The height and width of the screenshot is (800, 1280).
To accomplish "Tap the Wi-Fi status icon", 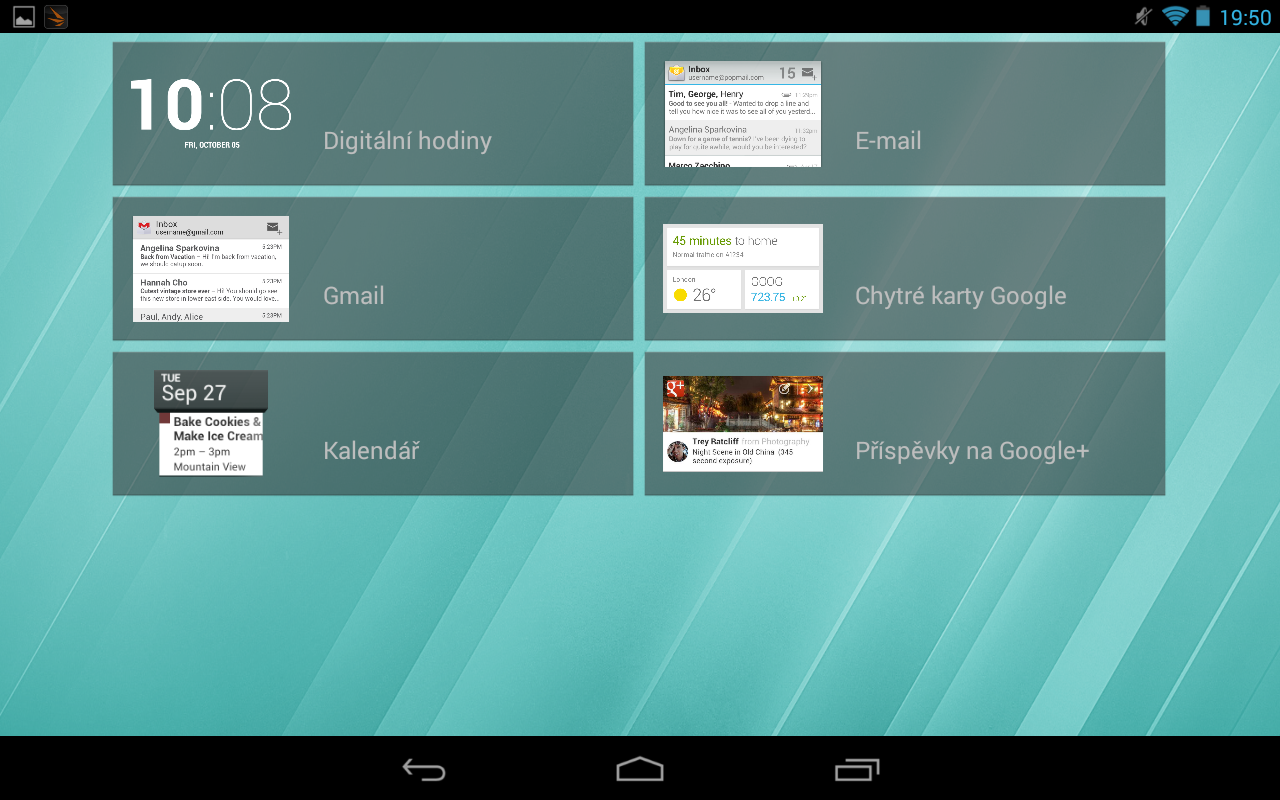I will (x=1175, y=16).
